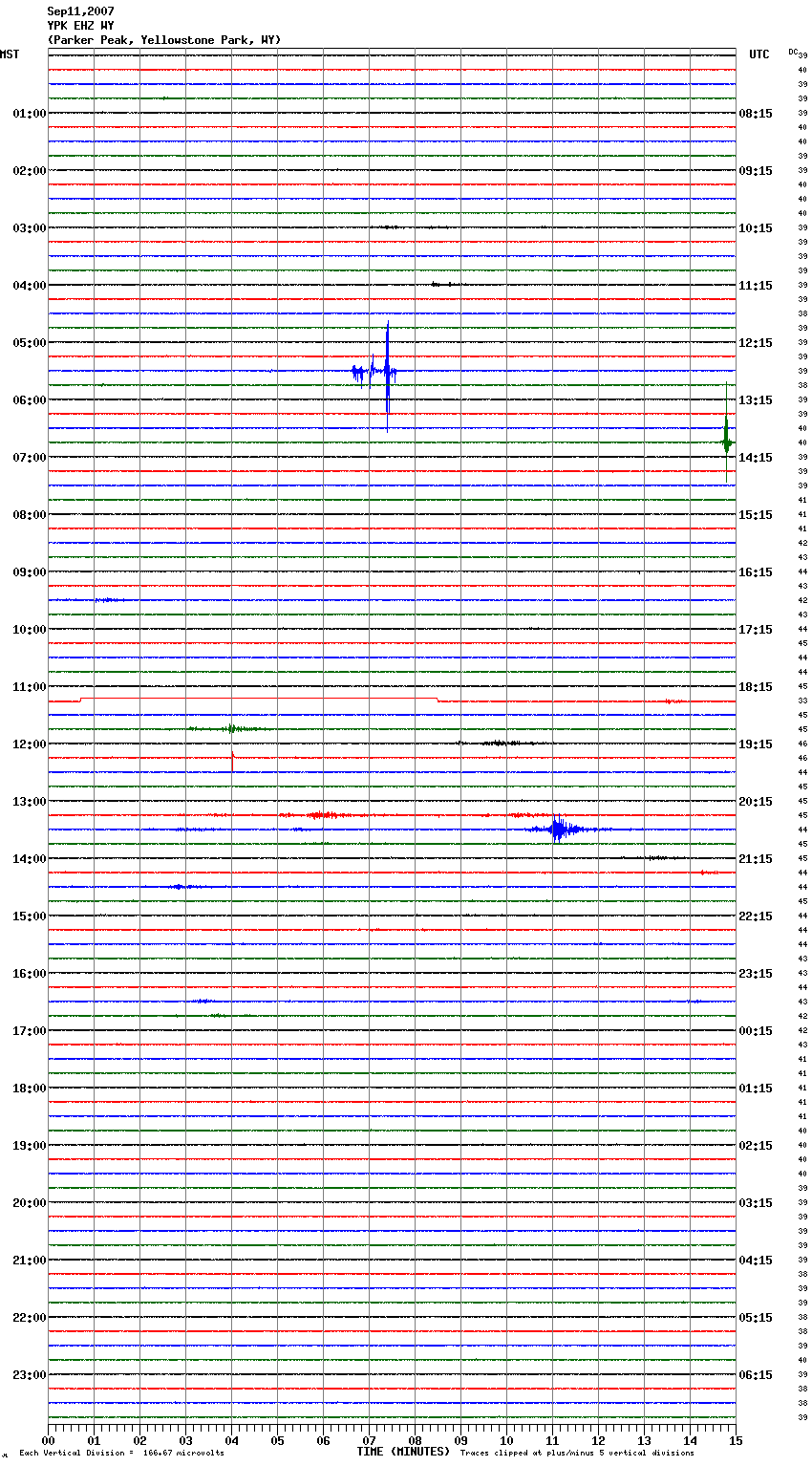Image resolution: width=812 pixels, height=1466 pixels.
Task: Click the 18:15 UTC time label
Action: [756, 687]
